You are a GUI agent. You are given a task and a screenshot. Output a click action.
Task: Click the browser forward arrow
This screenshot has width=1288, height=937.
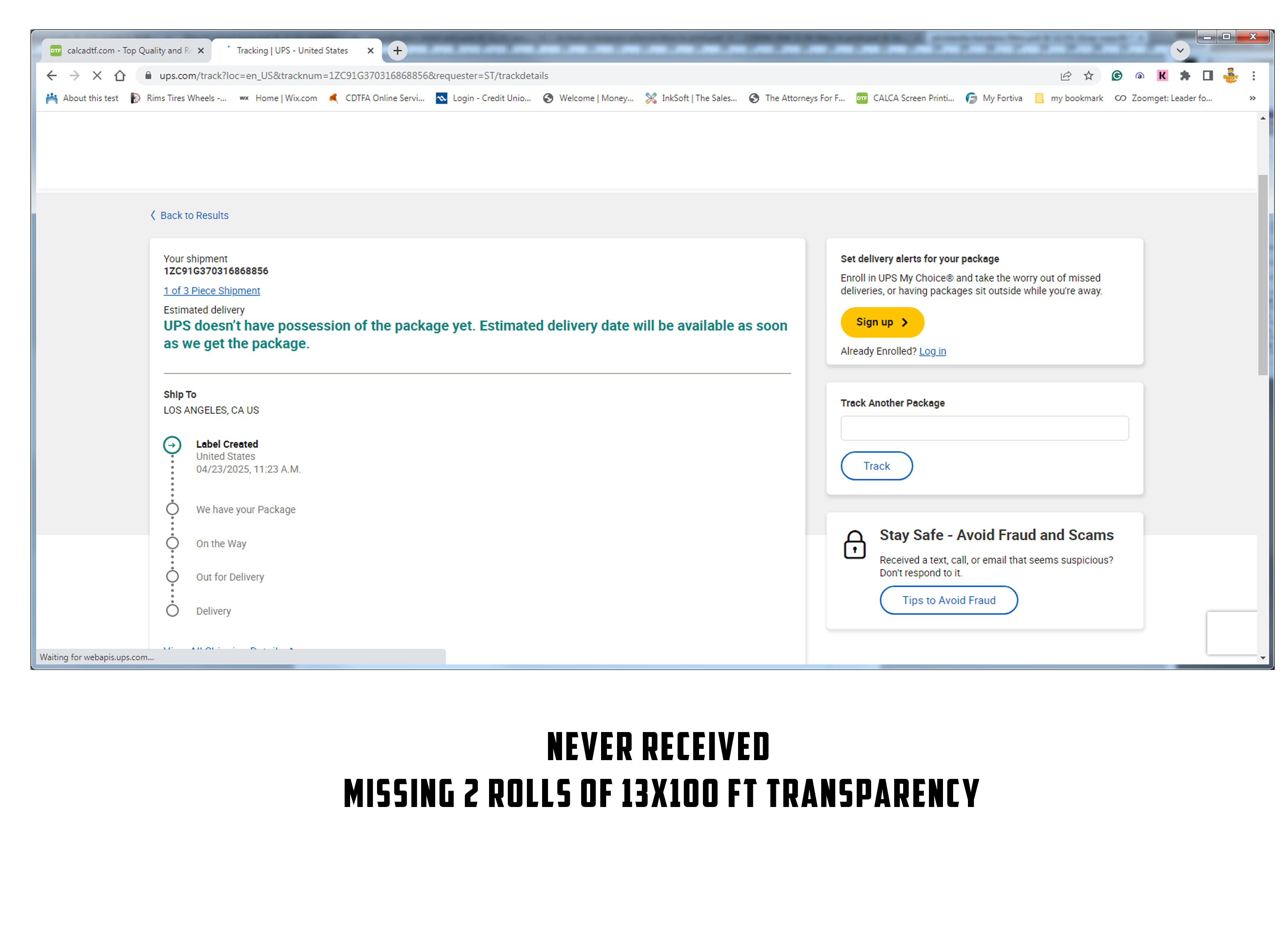click(74, 76)
